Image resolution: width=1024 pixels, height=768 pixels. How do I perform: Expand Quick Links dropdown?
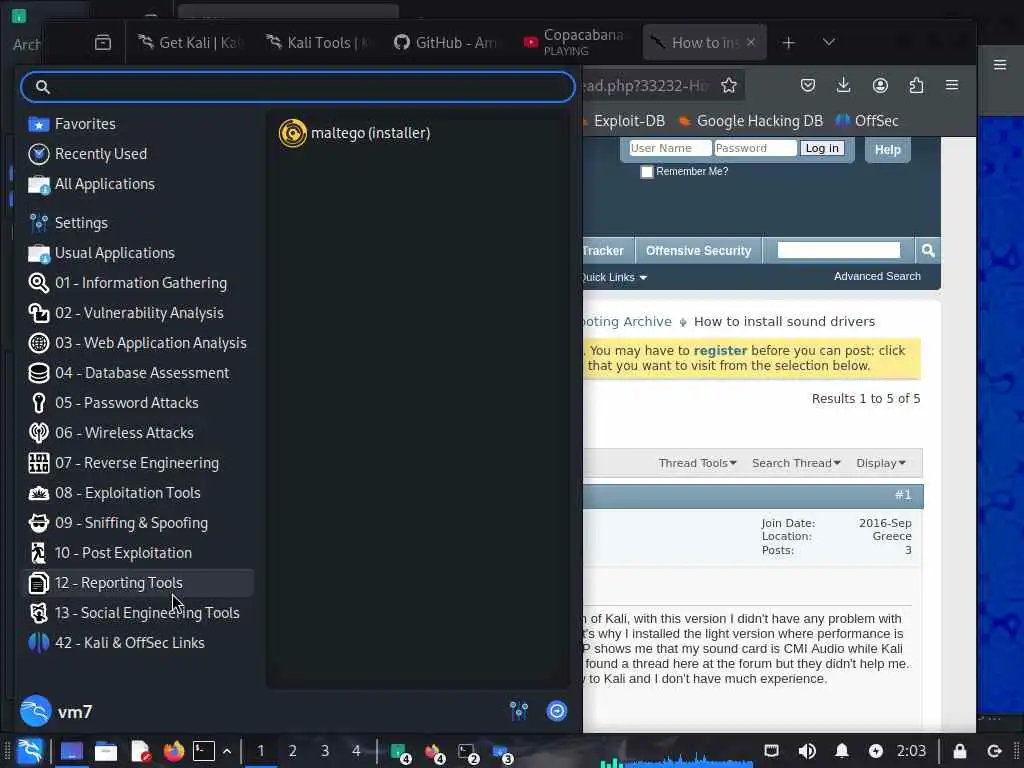coord(614,278)
